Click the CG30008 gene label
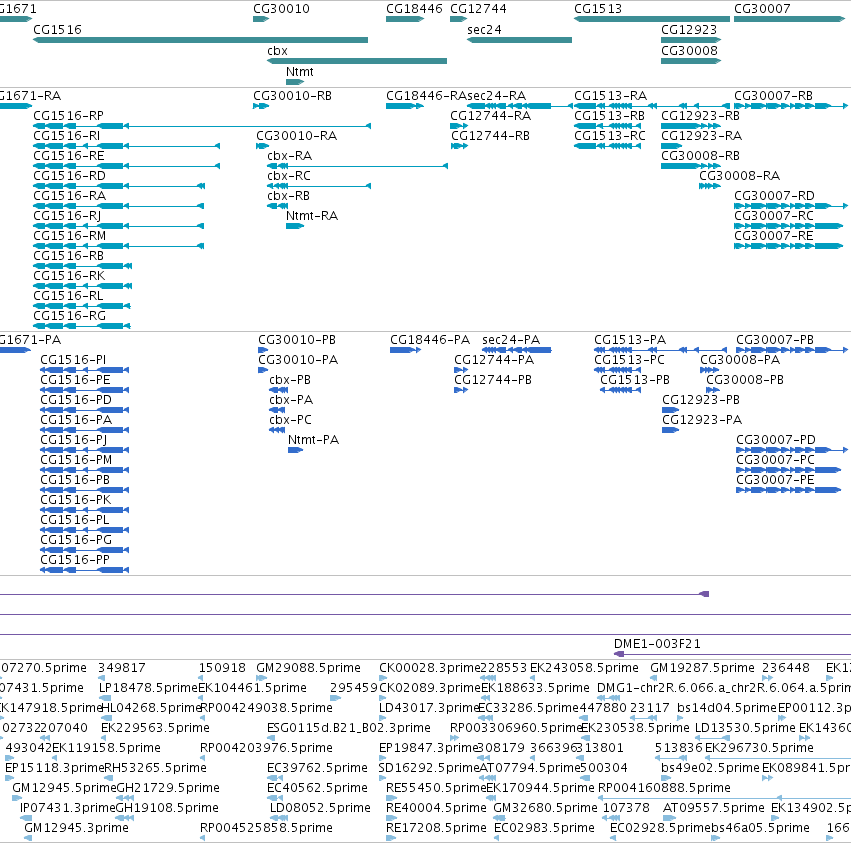This screenshot has width=851, height=843. 689,50
